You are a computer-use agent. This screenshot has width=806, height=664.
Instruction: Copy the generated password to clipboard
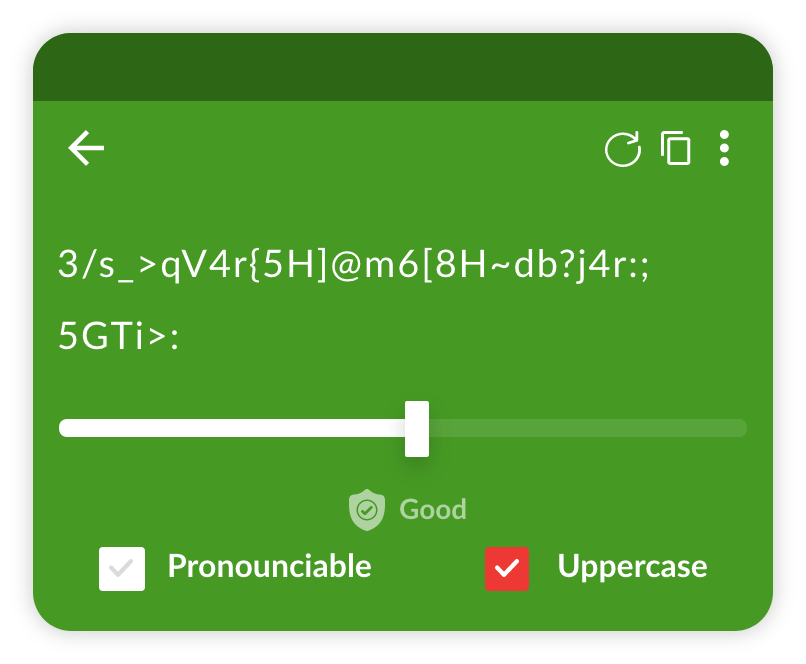(676, 148)
